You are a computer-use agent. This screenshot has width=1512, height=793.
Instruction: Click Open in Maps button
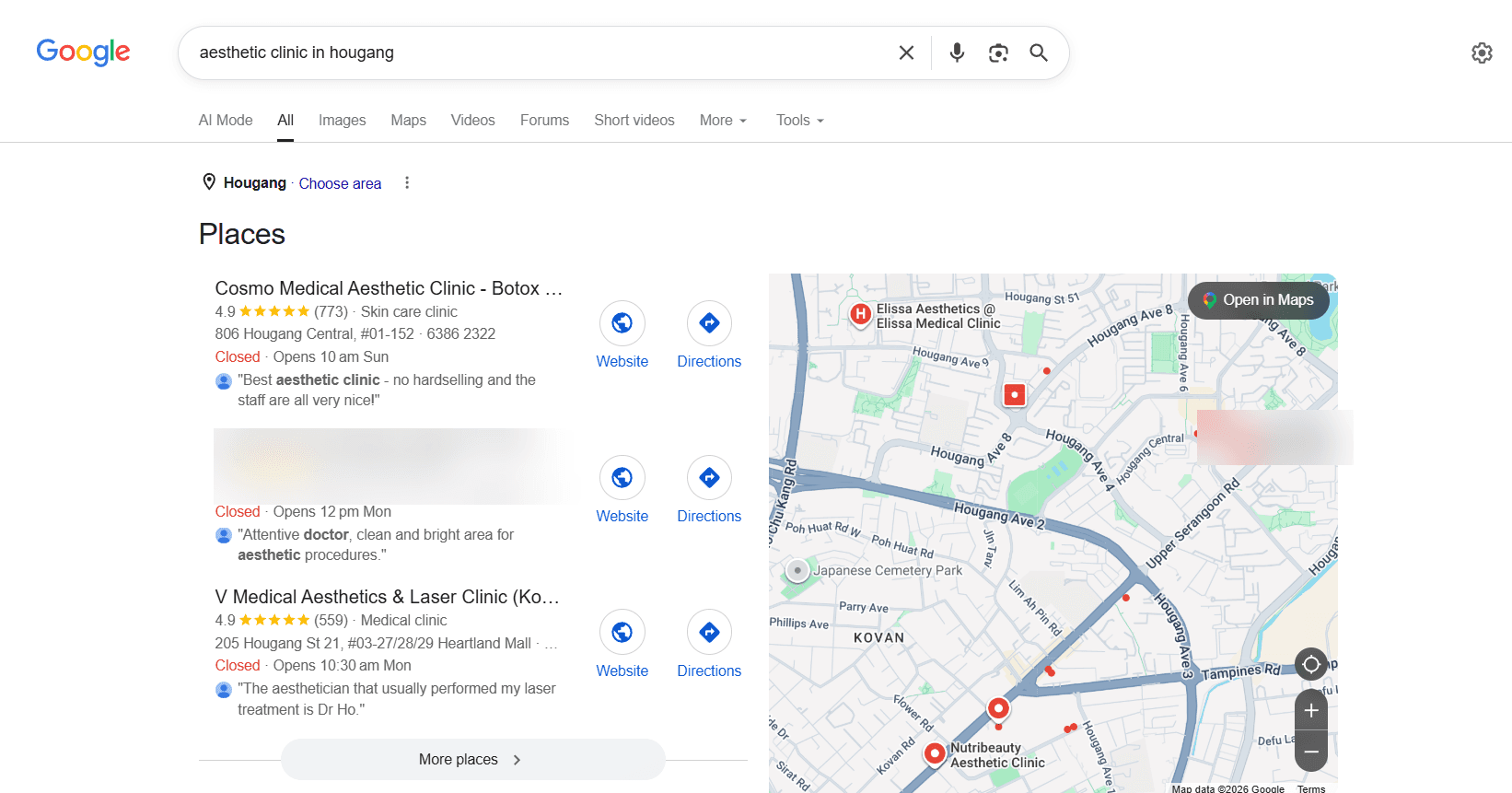1258,300
